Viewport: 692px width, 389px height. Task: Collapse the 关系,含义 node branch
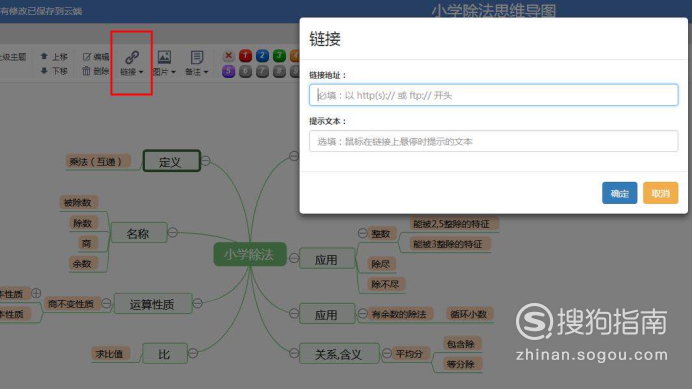pyautogui.click(x=294, y=353)
